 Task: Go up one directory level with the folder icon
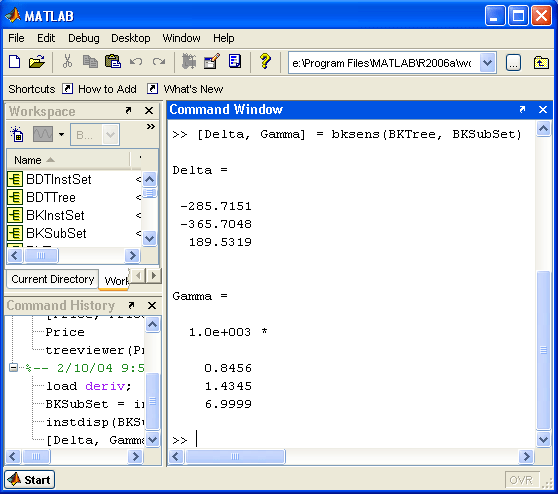click(x=541, y=63)
